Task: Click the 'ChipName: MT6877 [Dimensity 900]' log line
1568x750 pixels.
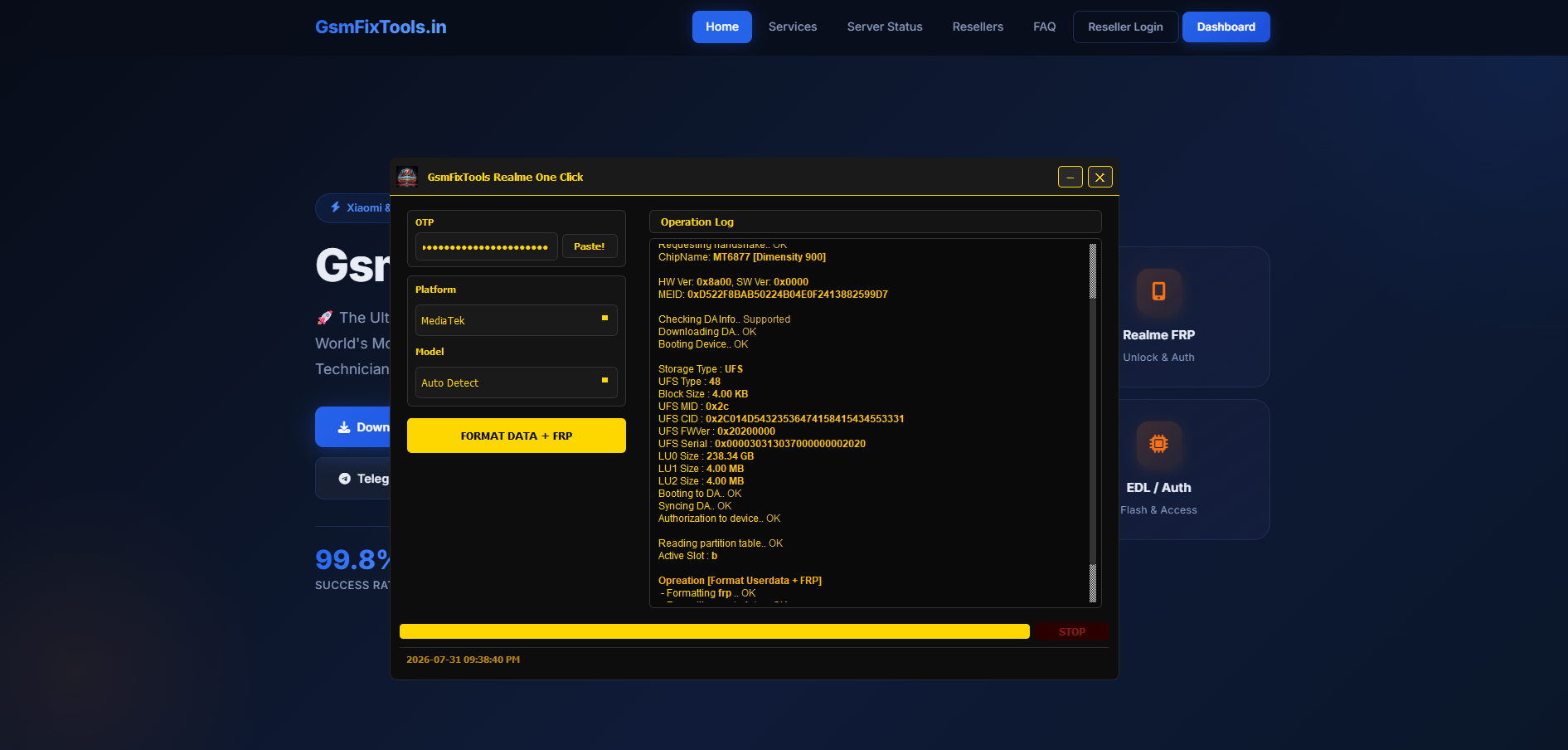Action: point(742,257)
